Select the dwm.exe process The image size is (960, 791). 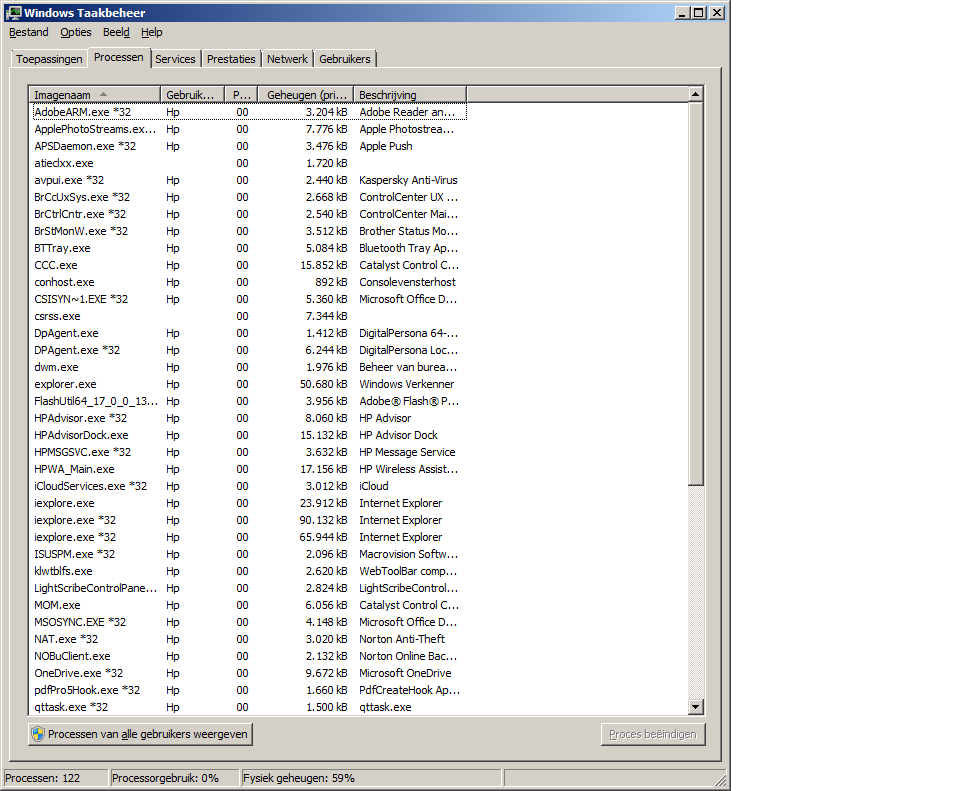pyautogui.click(x=249, y=367)
